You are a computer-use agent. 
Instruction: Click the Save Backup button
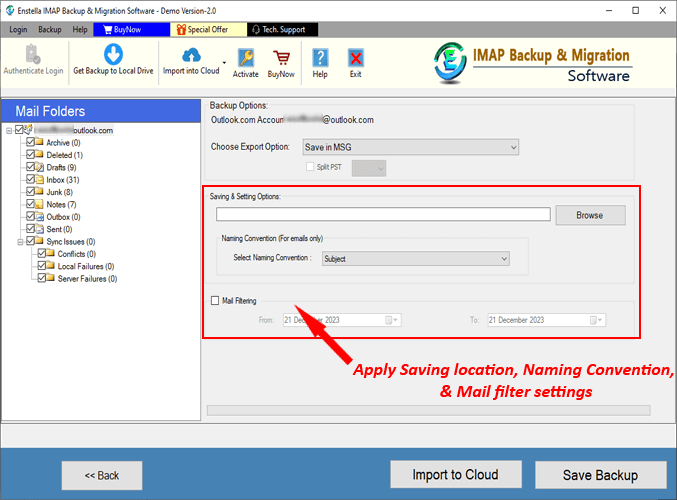[x=601, y=475]
